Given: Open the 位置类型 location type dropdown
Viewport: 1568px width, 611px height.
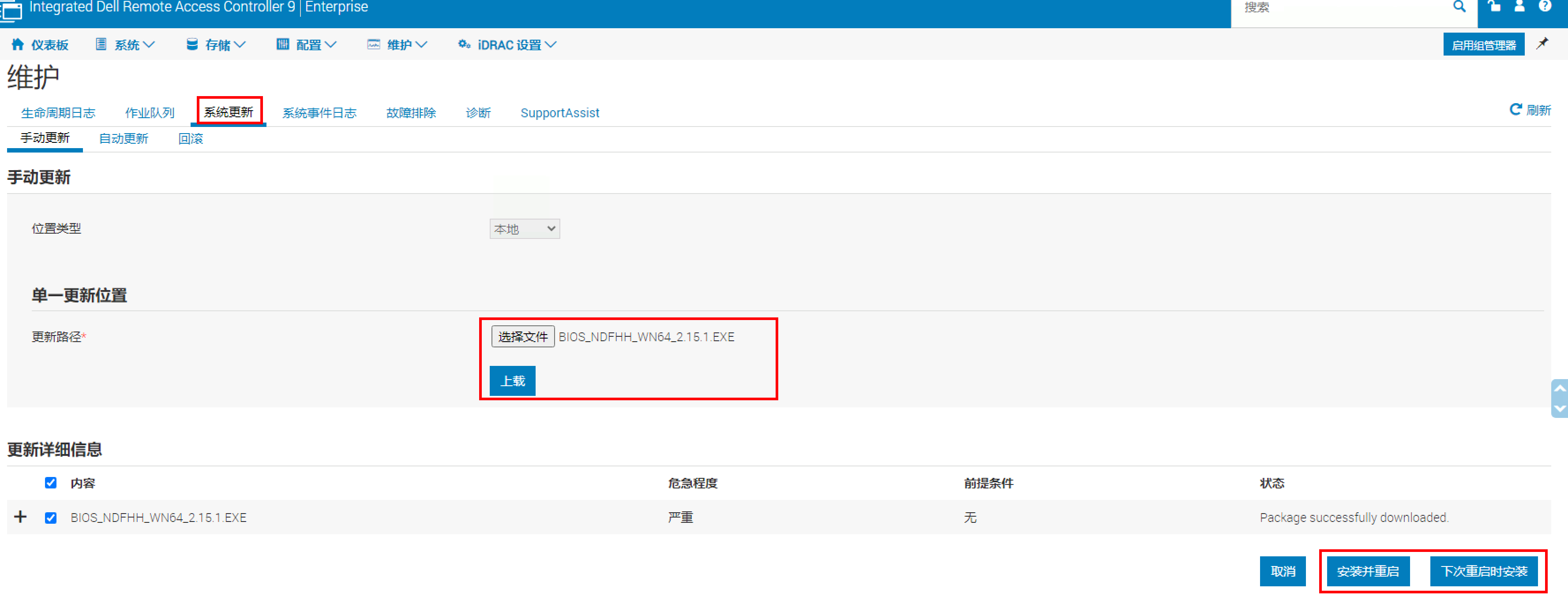Looking at the screenshot, I should [524, 229].
